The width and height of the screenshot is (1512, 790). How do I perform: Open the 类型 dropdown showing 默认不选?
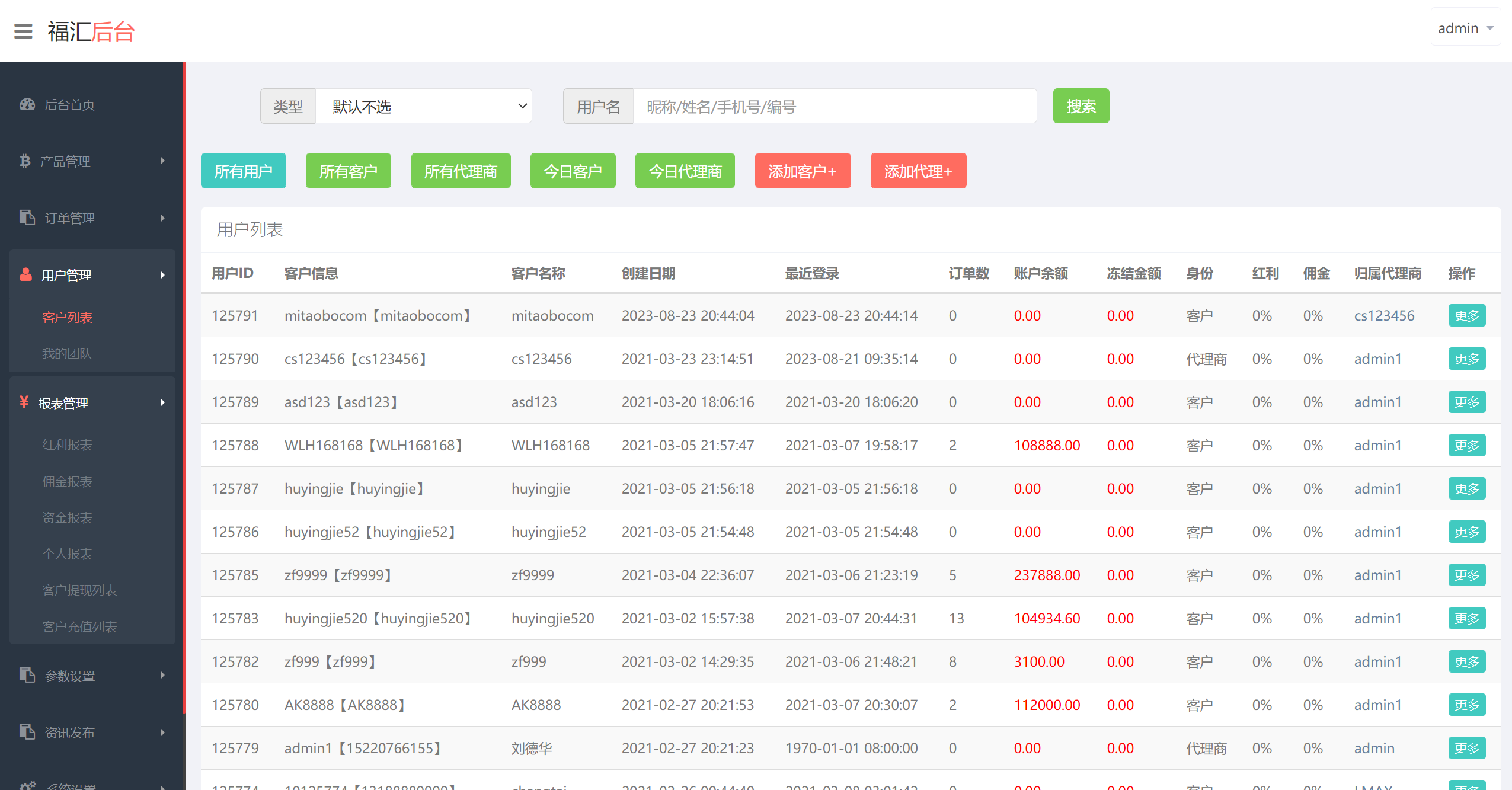click(423, 107)
